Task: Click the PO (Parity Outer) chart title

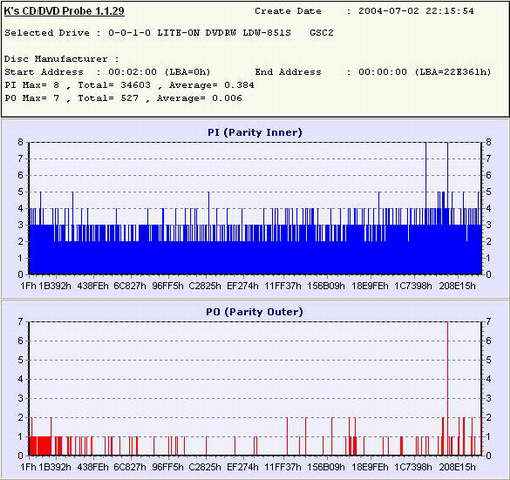Action: tap(255, 312)
